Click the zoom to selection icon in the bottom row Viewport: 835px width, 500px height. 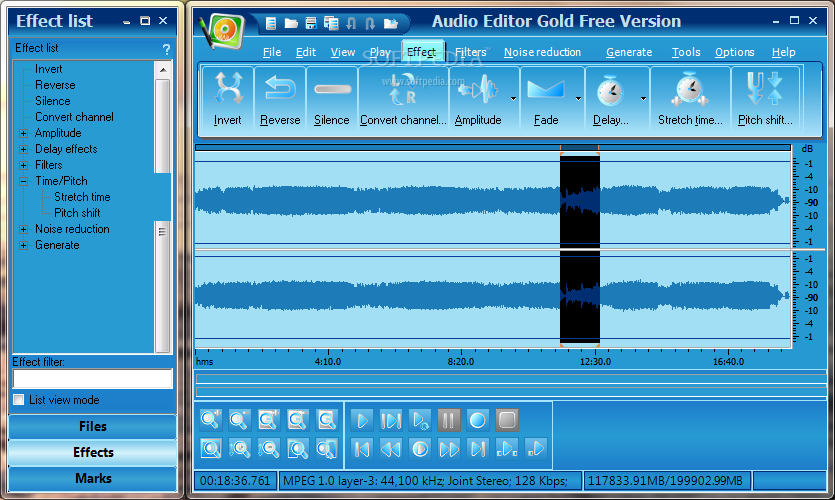tap(211, 449)
